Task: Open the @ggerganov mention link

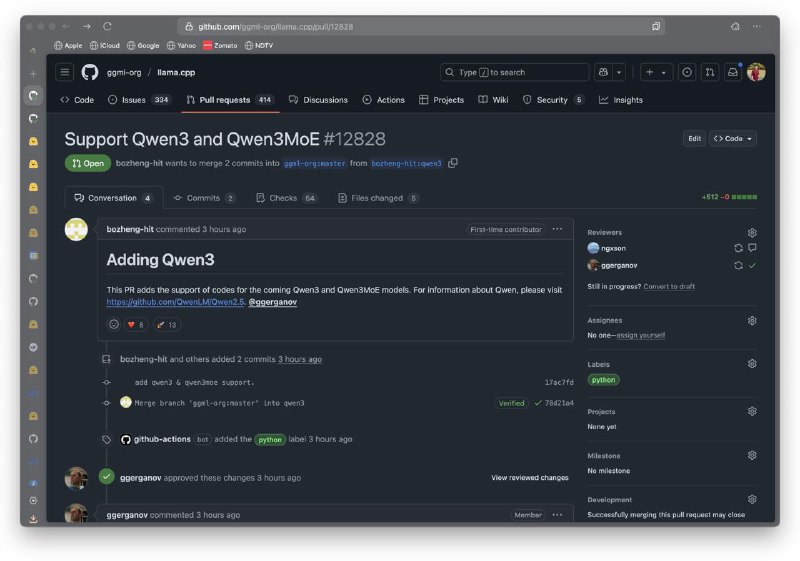Action: [x=272, y=302]
